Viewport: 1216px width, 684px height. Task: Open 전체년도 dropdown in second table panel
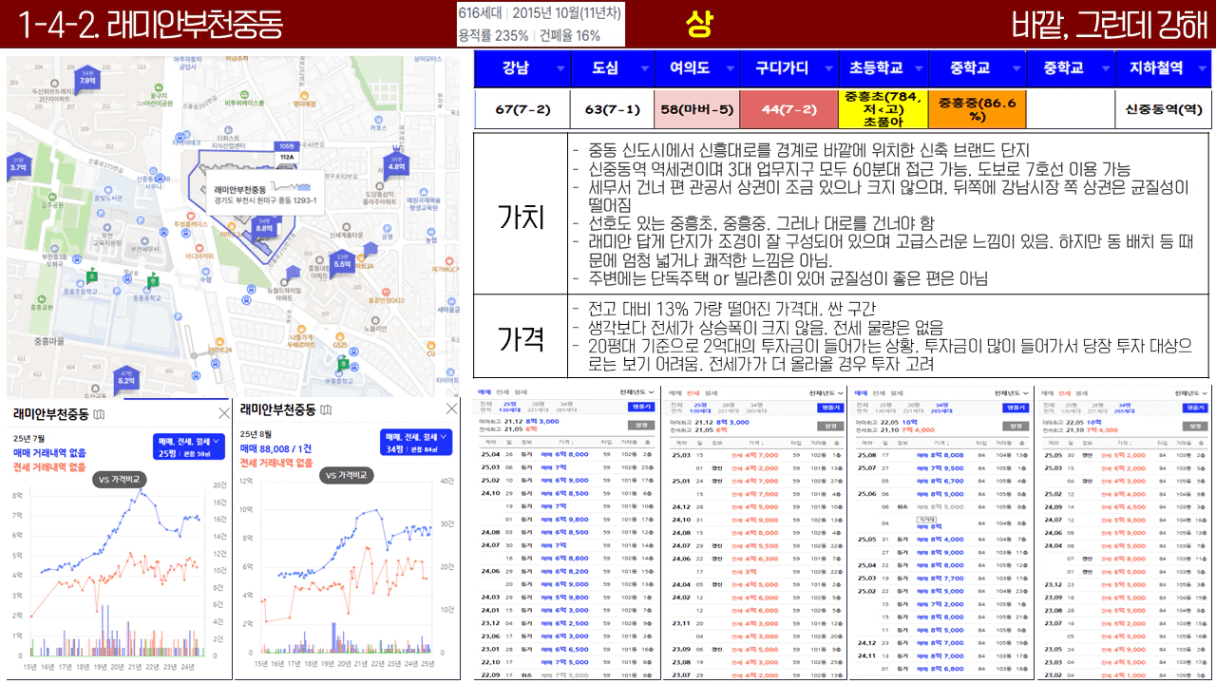coord(826,394)
